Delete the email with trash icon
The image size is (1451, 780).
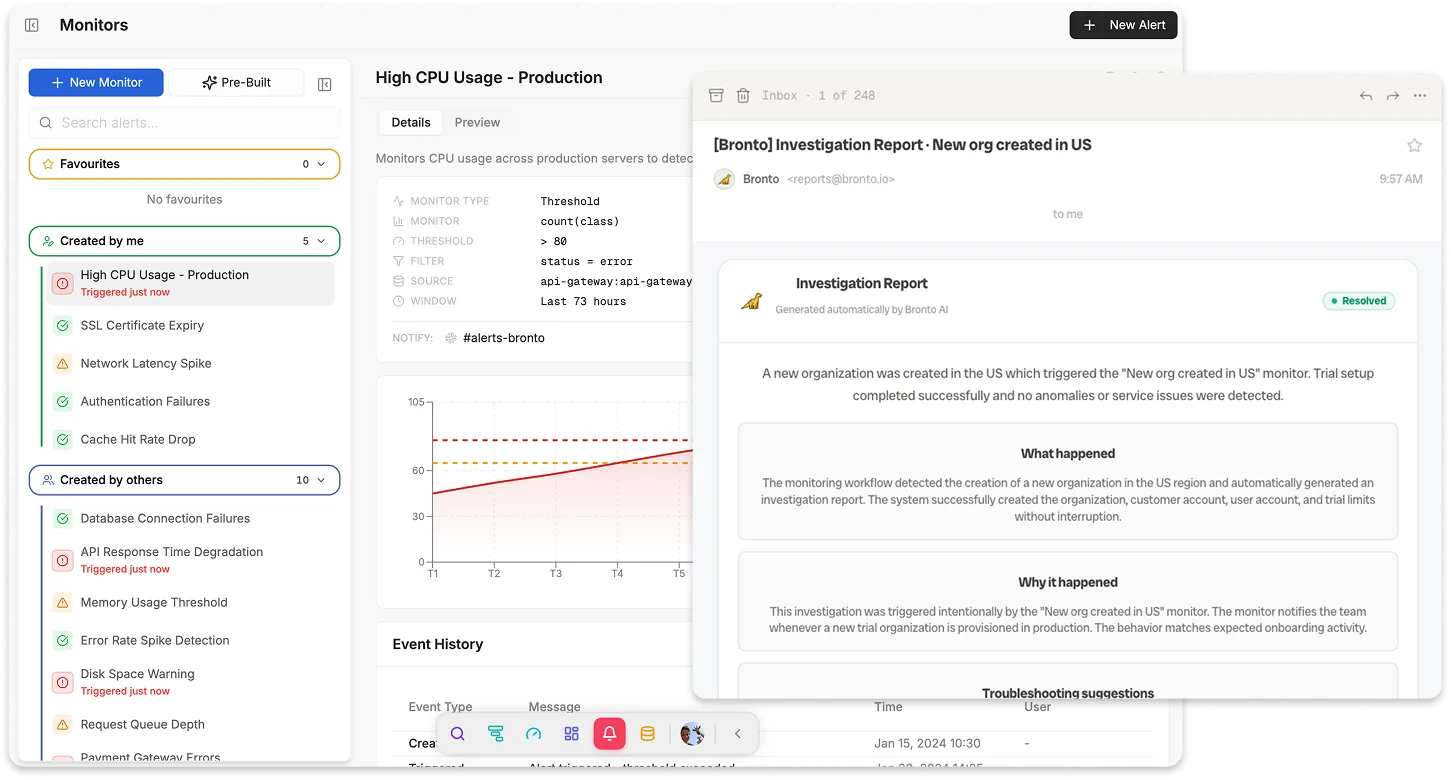pyautogui.click(x=743, y=95)
